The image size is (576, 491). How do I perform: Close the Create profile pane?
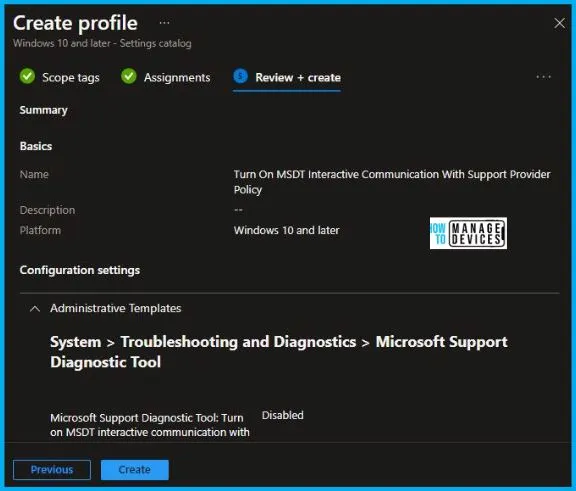[559, 23]
